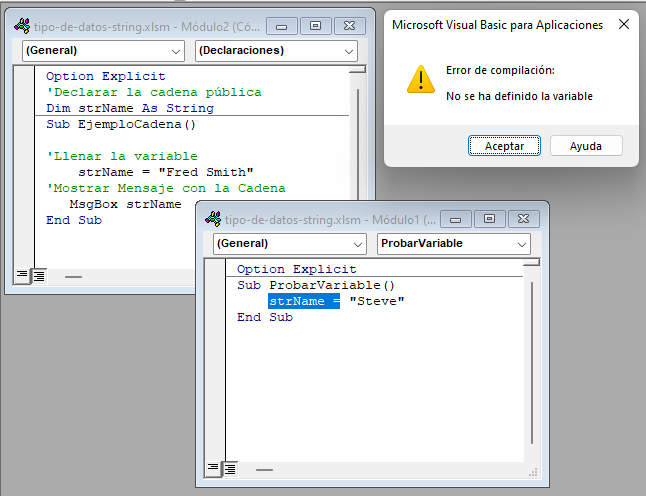
Task: Switch Módulo1 to Full Module View
Action: [230, 468]
